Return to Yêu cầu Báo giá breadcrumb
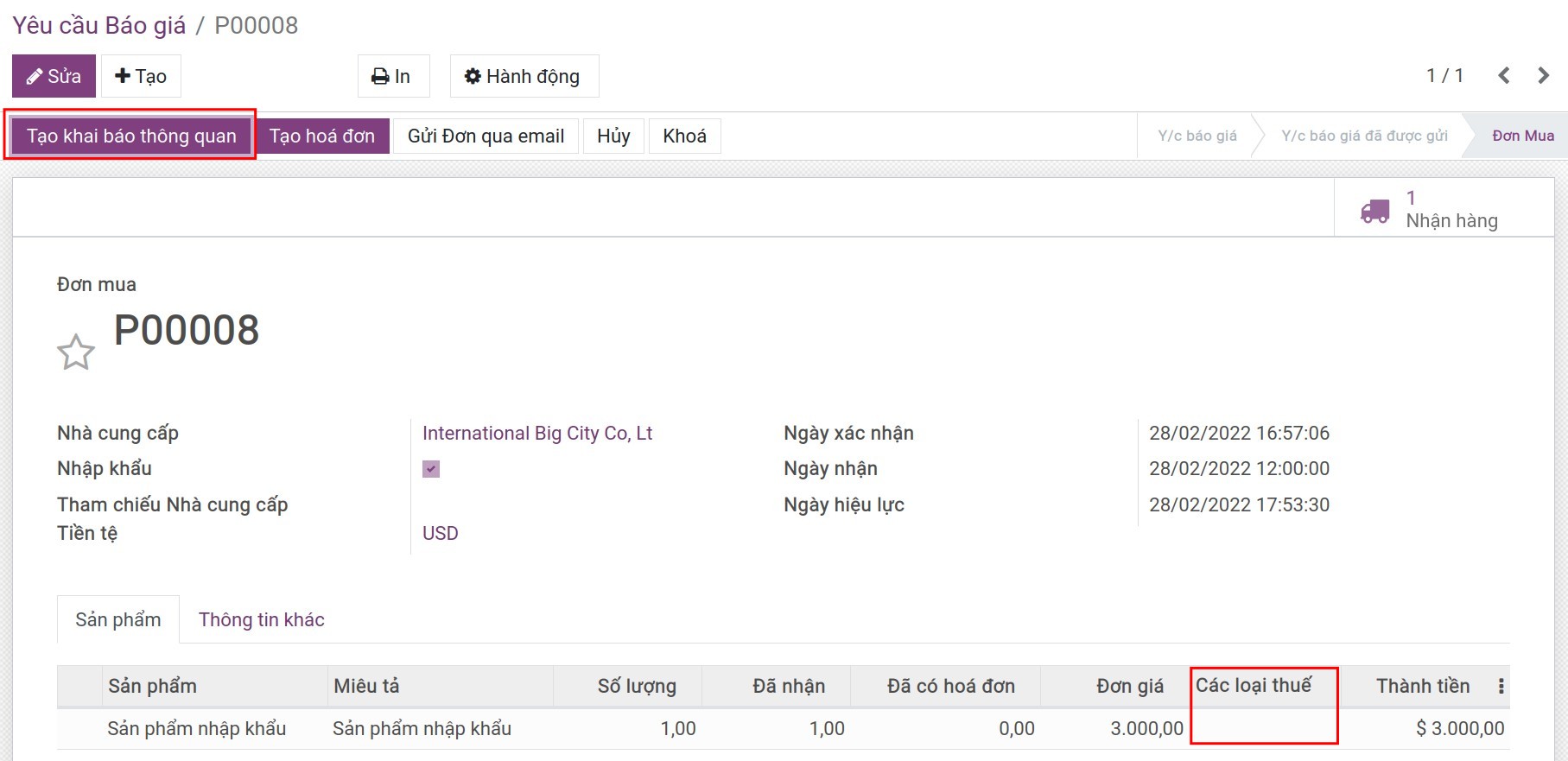The height and width of the screenshot is (761, 1568). [x=99, y=25]
